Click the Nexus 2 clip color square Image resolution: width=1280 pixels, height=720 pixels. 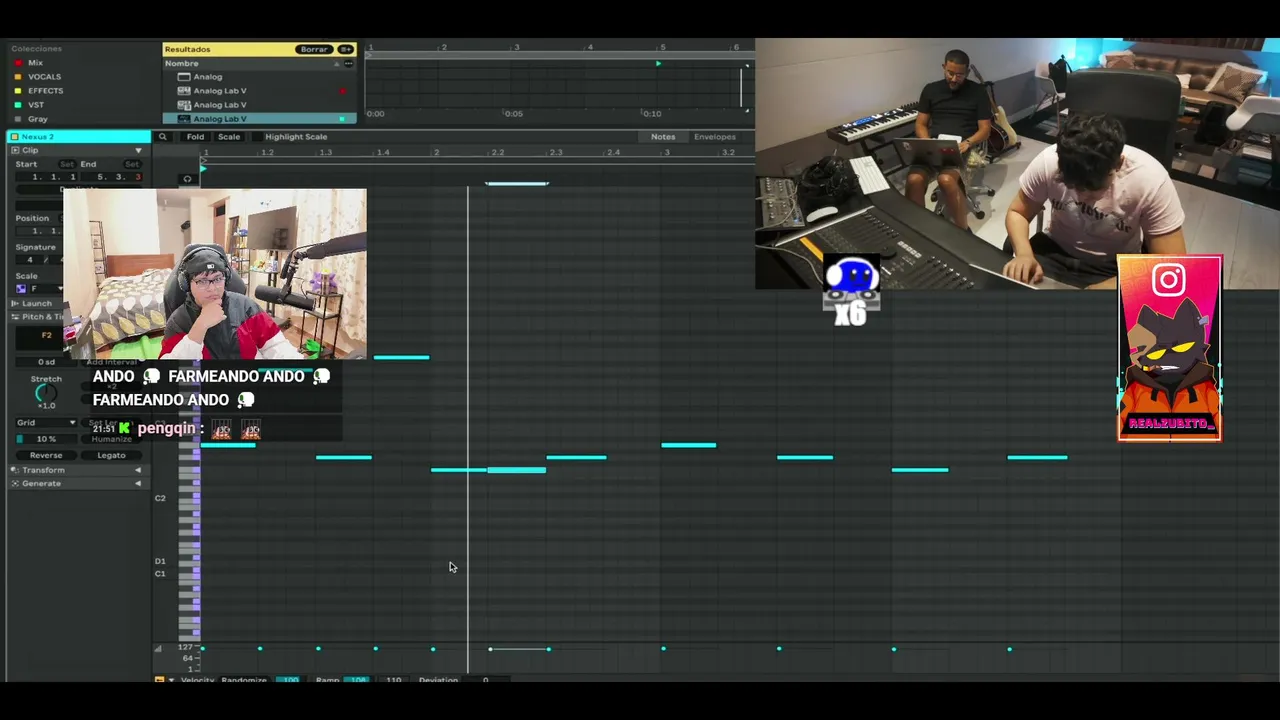coord(14,136)
